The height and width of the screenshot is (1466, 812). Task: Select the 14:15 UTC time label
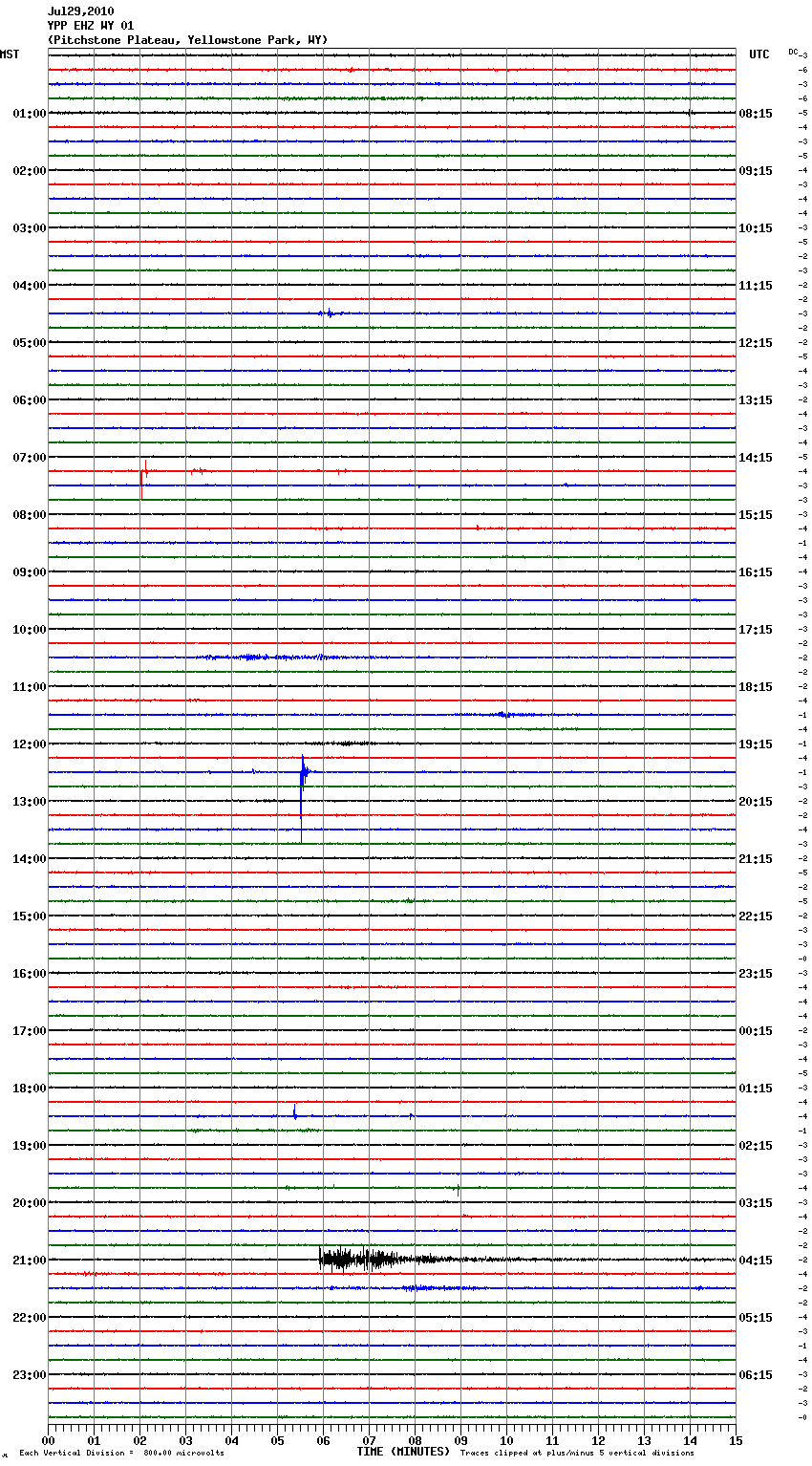[x=756, y=458]
